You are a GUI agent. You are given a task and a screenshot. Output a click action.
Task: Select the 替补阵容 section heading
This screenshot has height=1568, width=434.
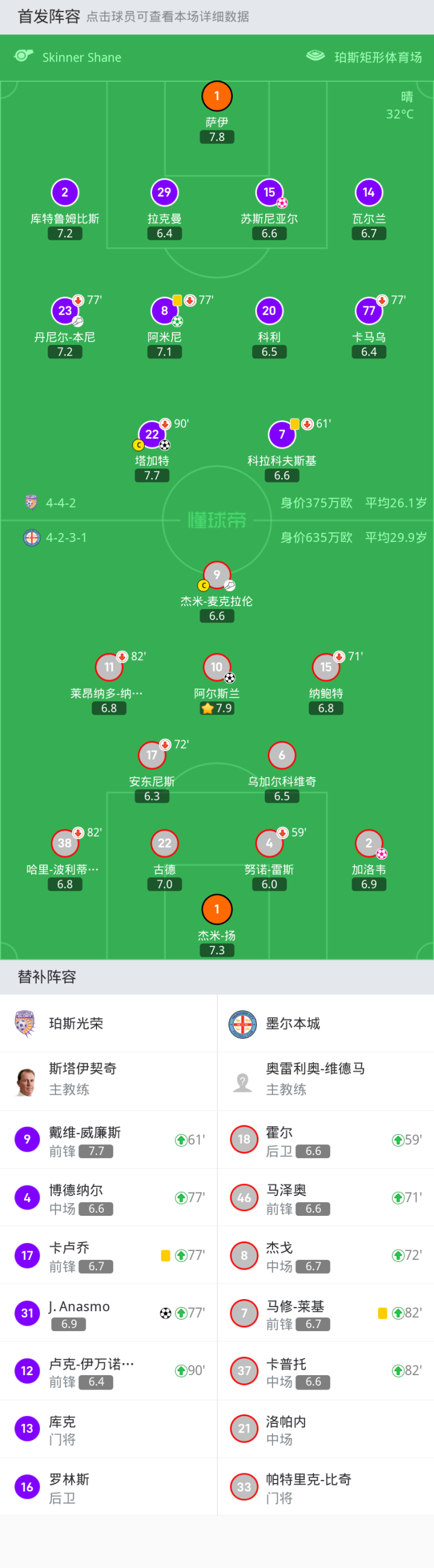(x=47, y=977)
